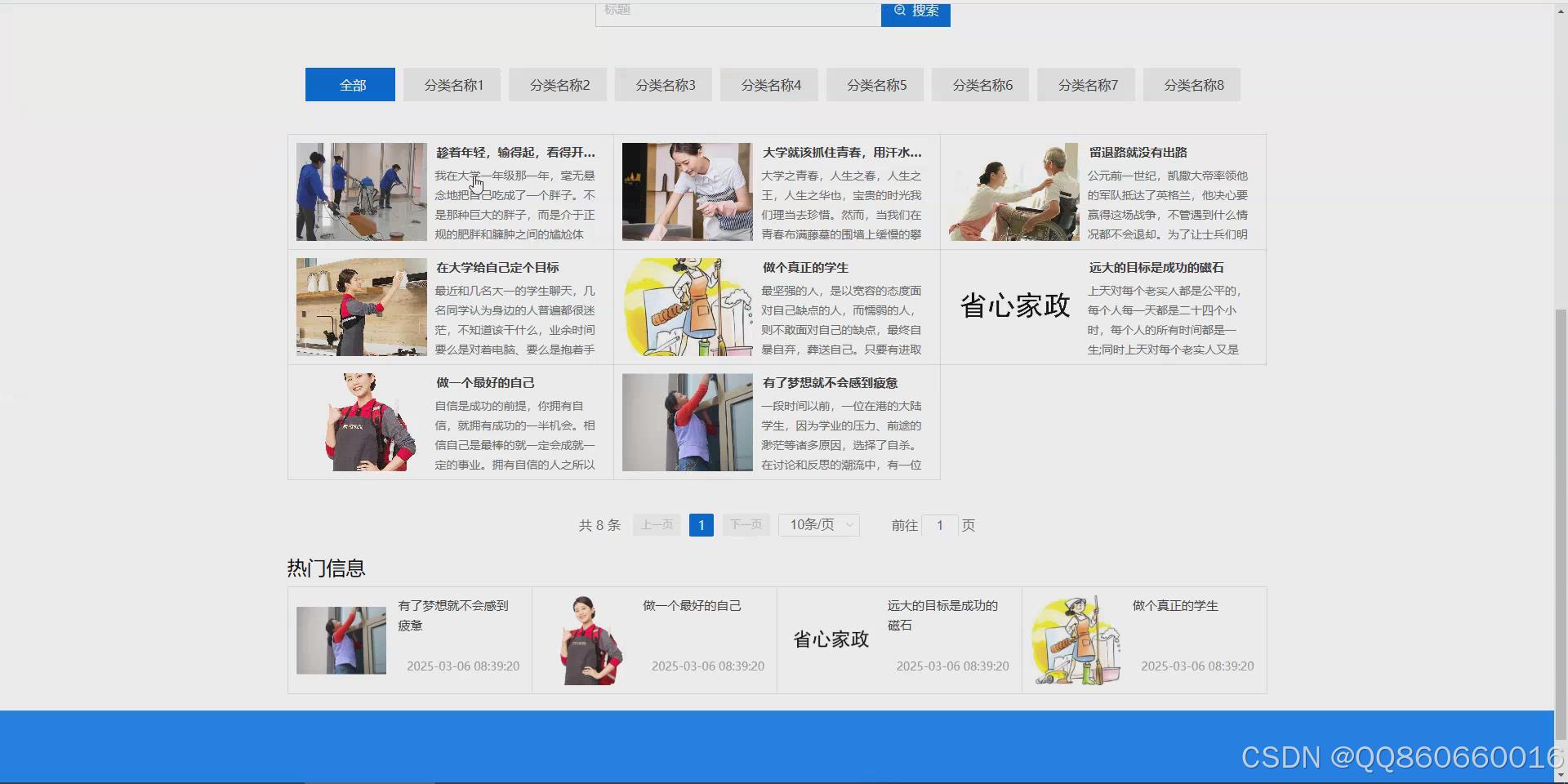
Task: Click the 省心家政 placeholder image card
Action: click(1013, 307)
